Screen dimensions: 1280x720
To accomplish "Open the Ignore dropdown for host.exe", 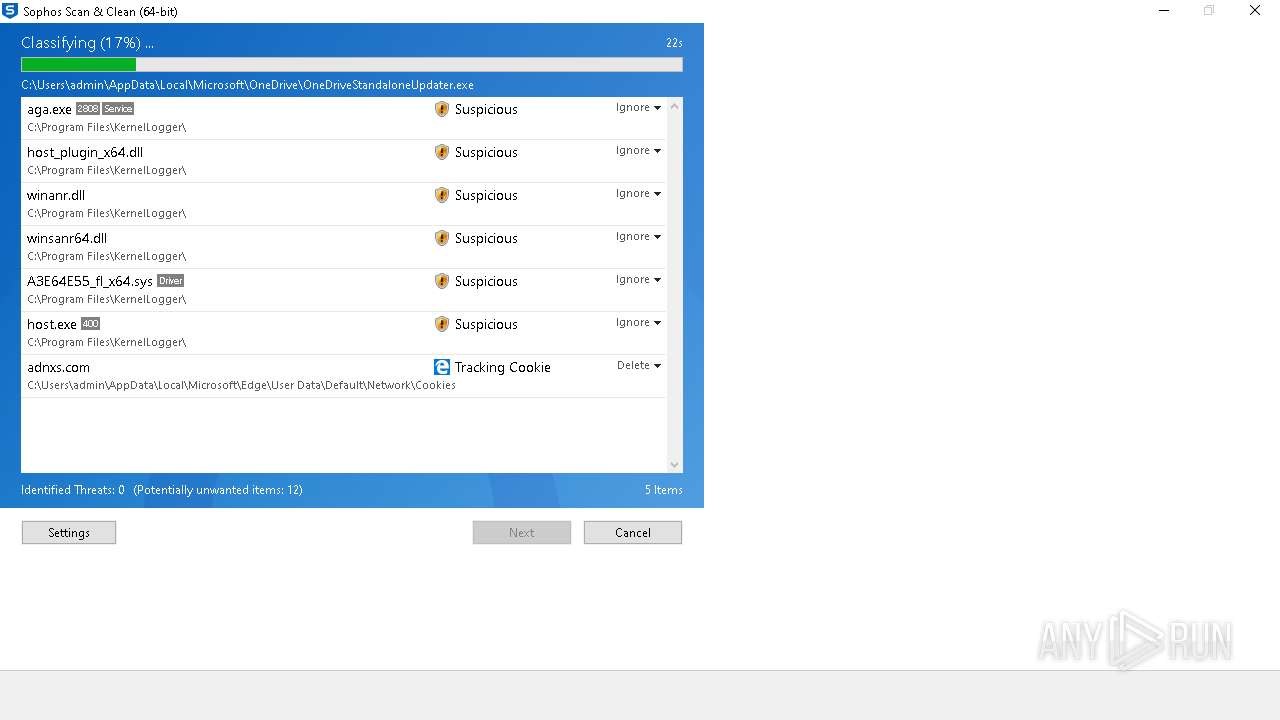I will point(638,323).
